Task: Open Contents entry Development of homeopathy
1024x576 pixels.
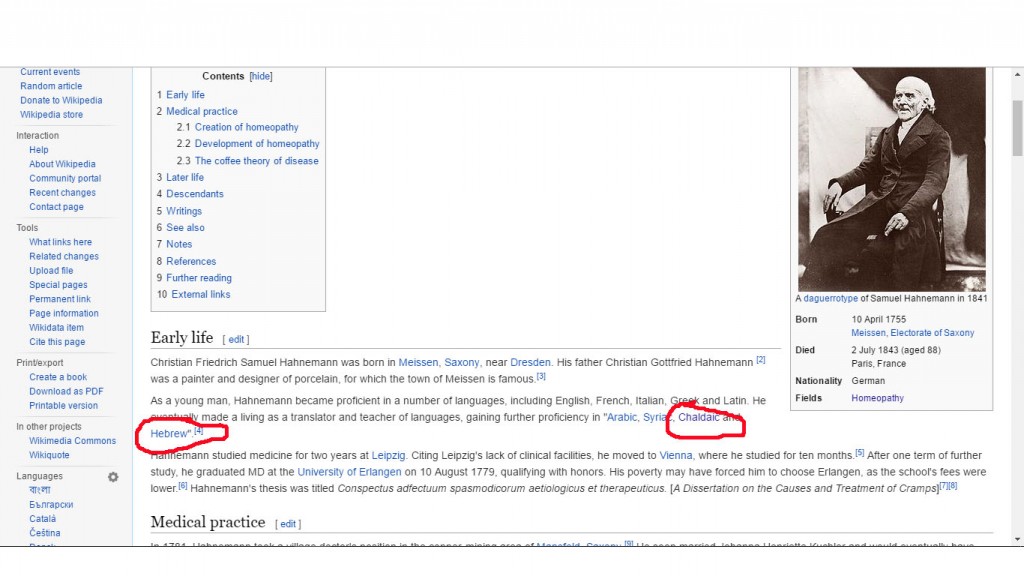Action: click(x=257, y=144)
